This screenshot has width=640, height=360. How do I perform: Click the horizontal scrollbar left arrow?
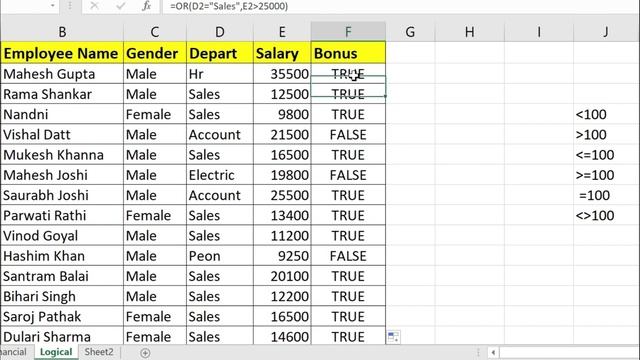click(493, 352)
